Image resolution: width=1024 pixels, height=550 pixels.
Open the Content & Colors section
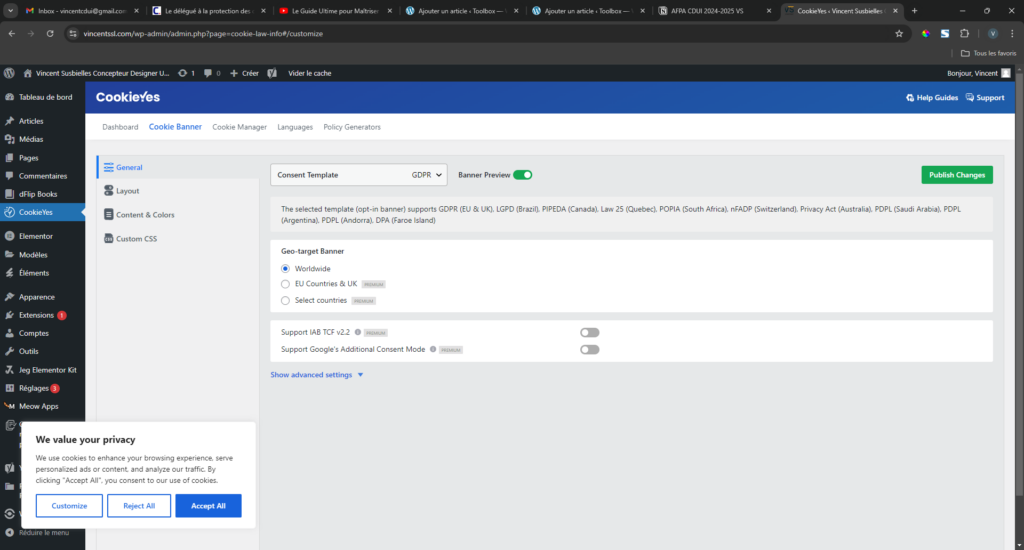point(144,215)
